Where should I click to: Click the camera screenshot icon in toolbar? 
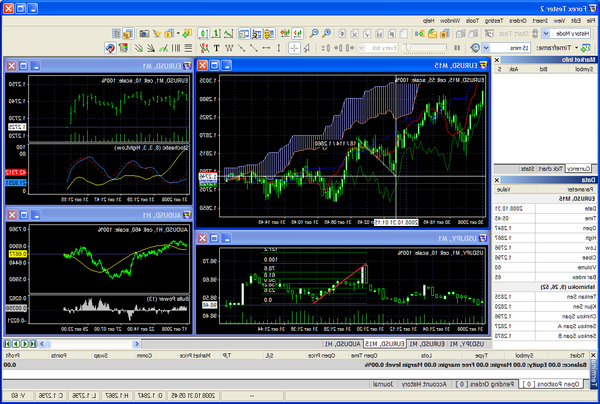144,33
